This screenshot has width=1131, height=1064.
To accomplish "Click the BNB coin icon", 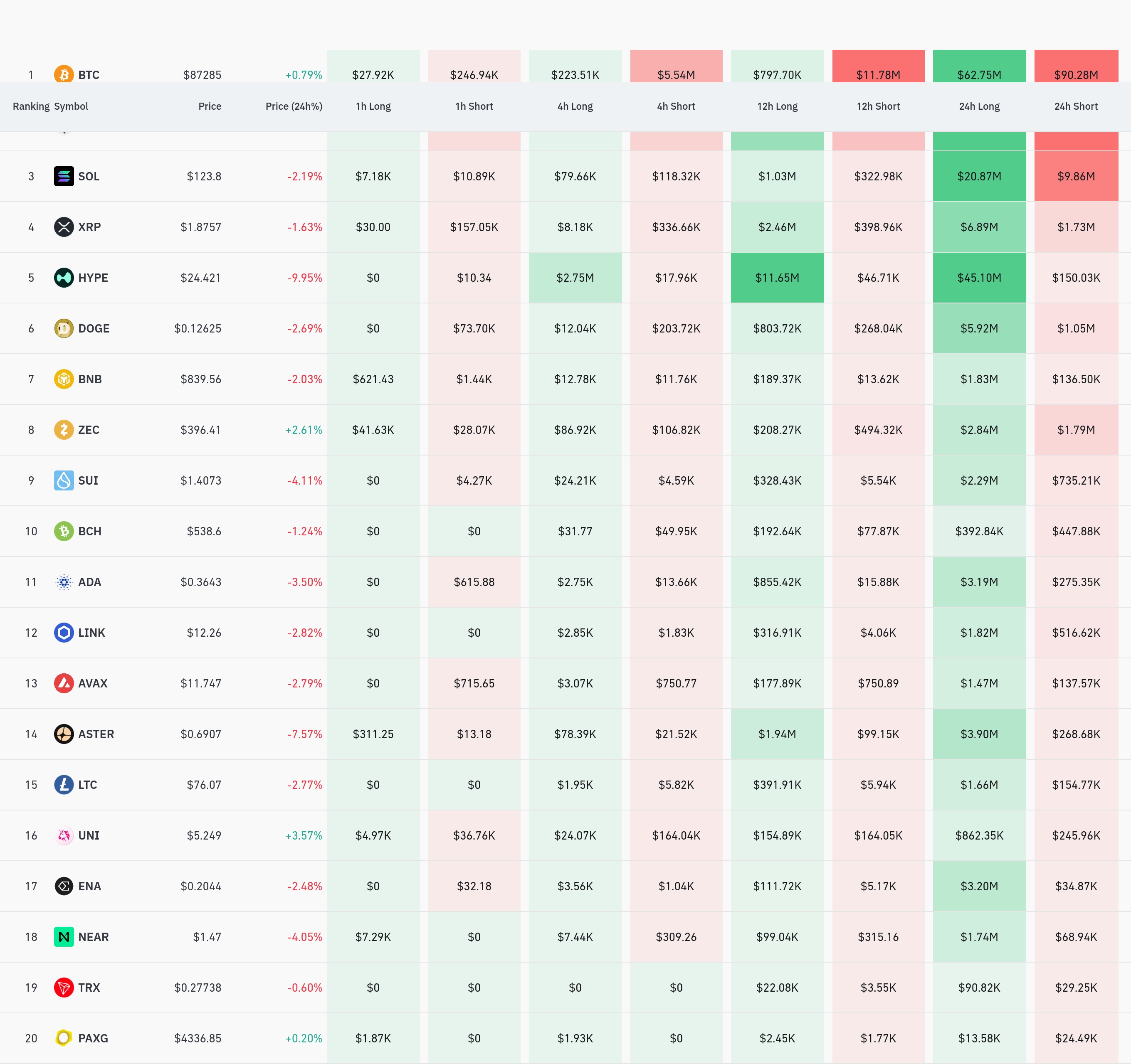I will [64, 379].
